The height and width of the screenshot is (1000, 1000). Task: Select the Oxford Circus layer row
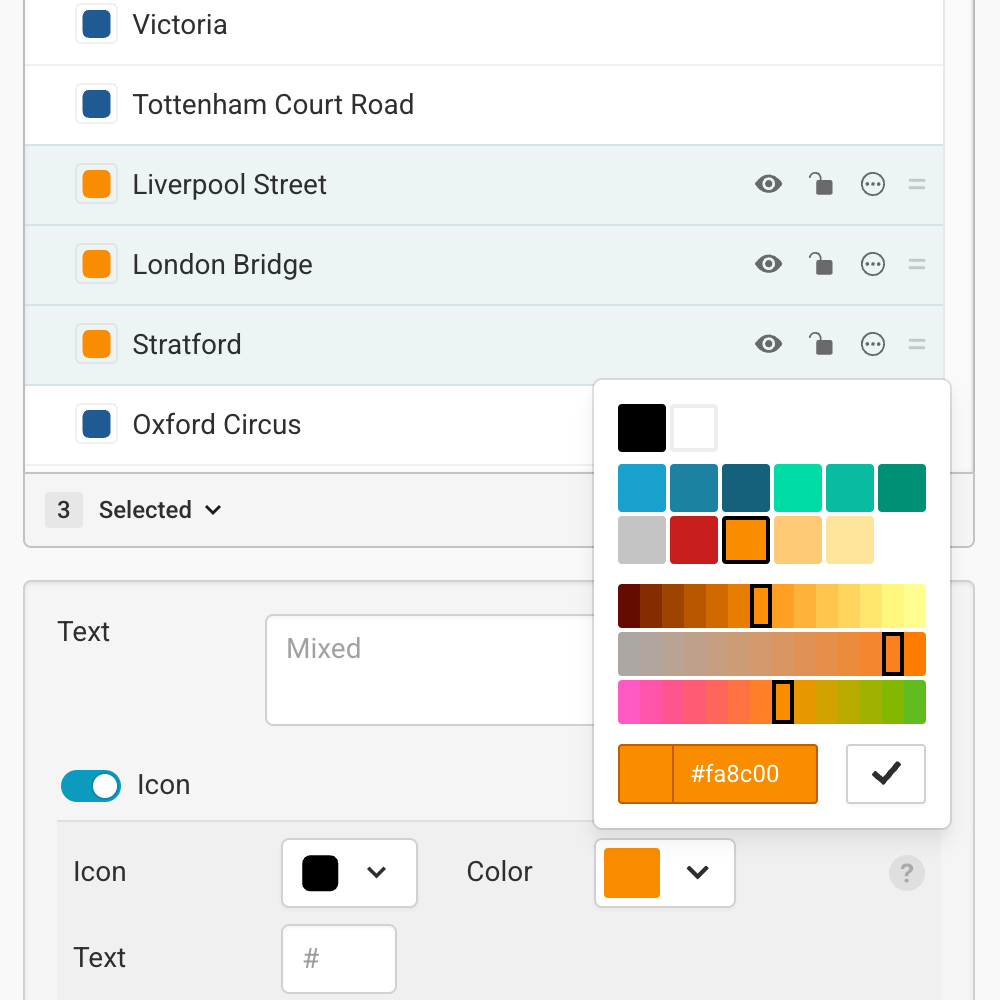tap(300, 424)
